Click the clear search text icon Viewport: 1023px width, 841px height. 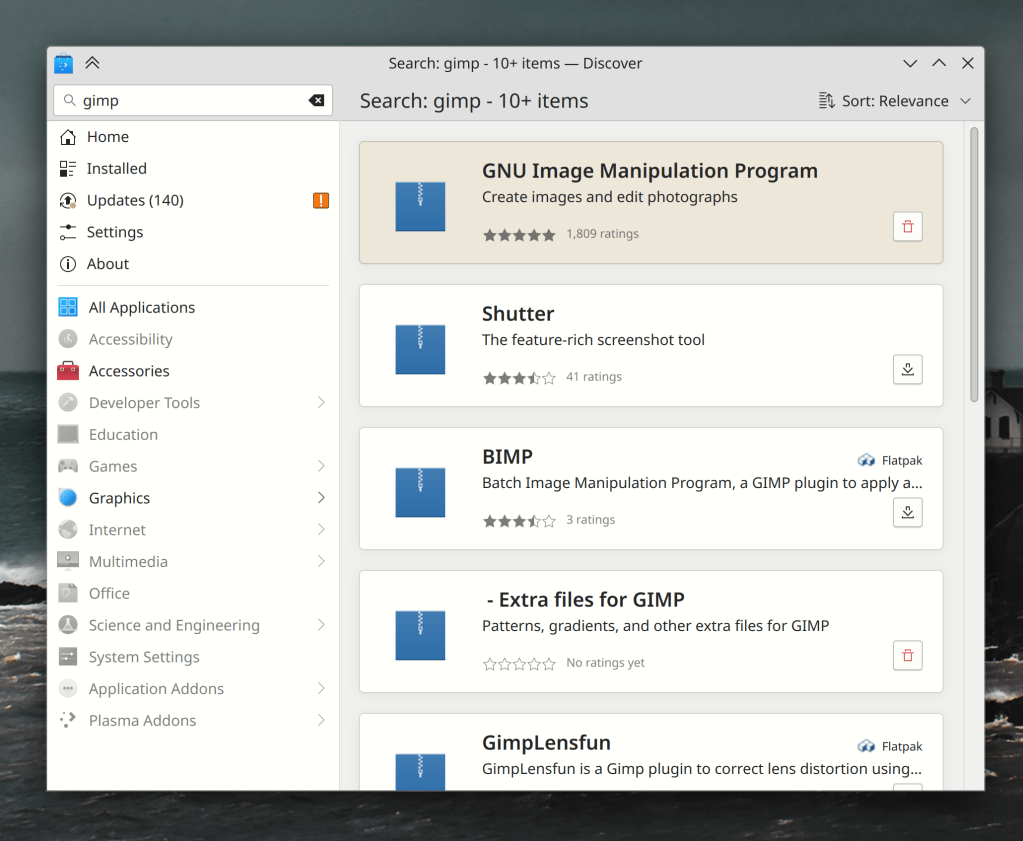click(316, 100)
